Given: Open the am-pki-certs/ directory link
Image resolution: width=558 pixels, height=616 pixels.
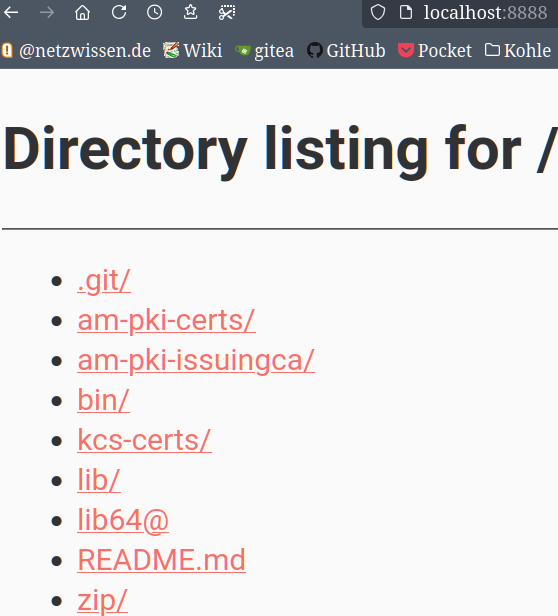Looking at the screenshot, I should pyautogui.click(x=167, y=321).
